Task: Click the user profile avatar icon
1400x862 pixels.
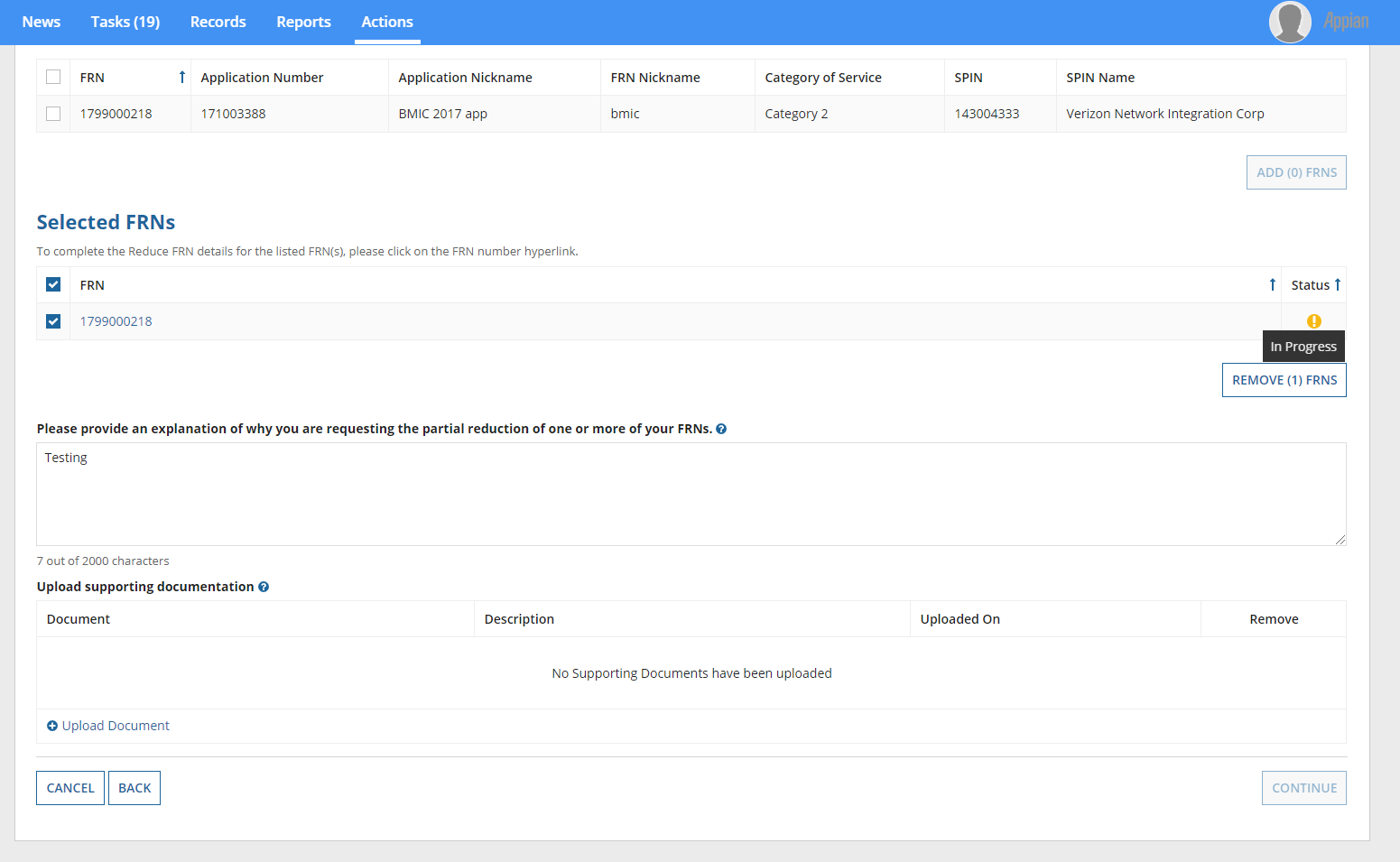Action: click(1289, 22)
